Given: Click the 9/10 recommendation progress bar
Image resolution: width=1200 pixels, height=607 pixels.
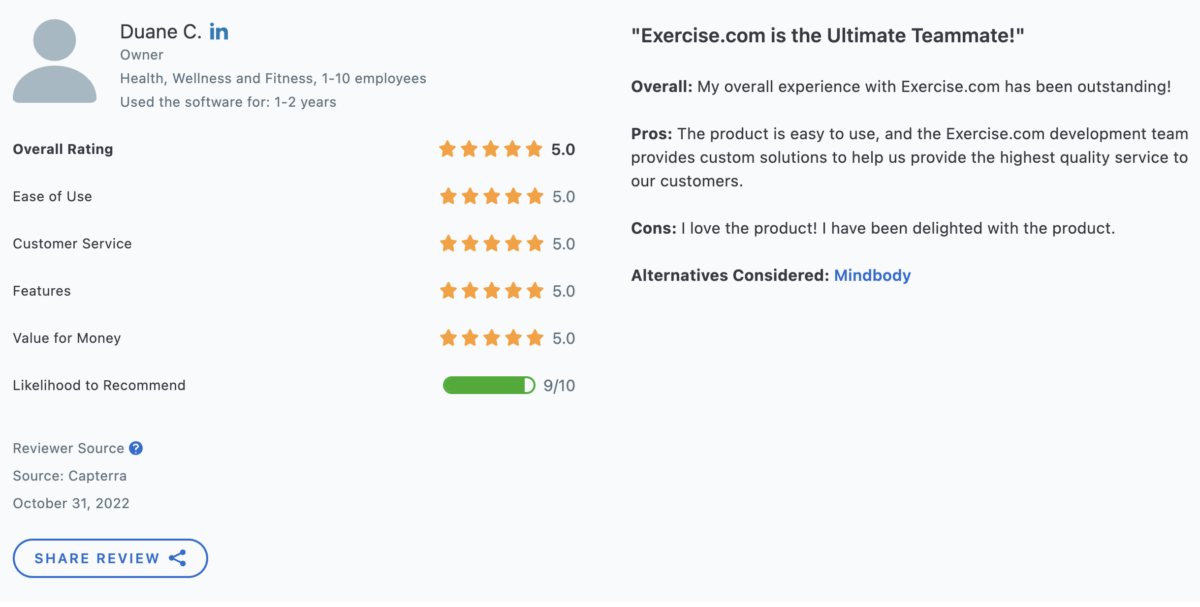Looking at the screenshot, I should pyautogui.click(x=489, y=384).
